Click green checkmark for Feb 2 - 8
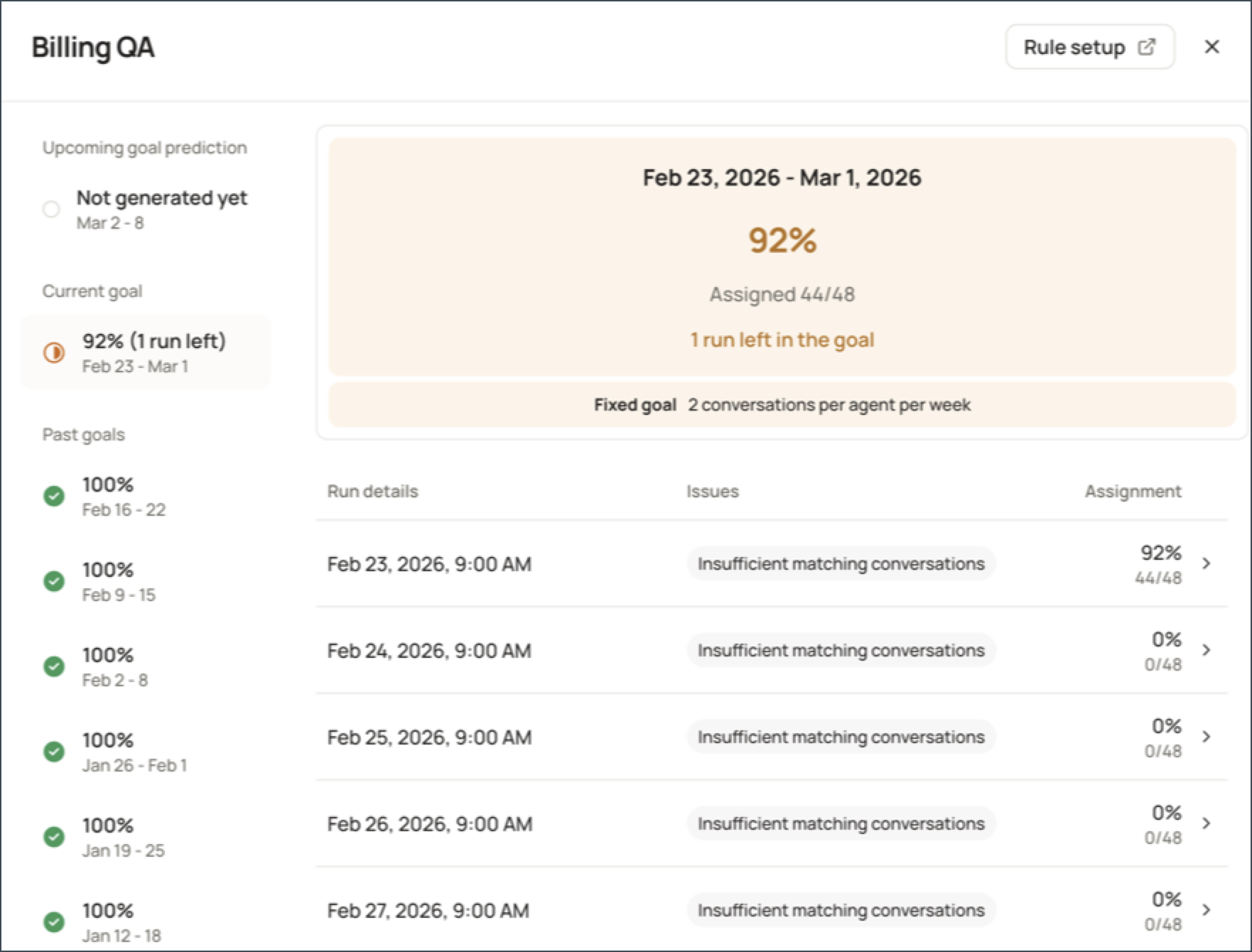 54,666
